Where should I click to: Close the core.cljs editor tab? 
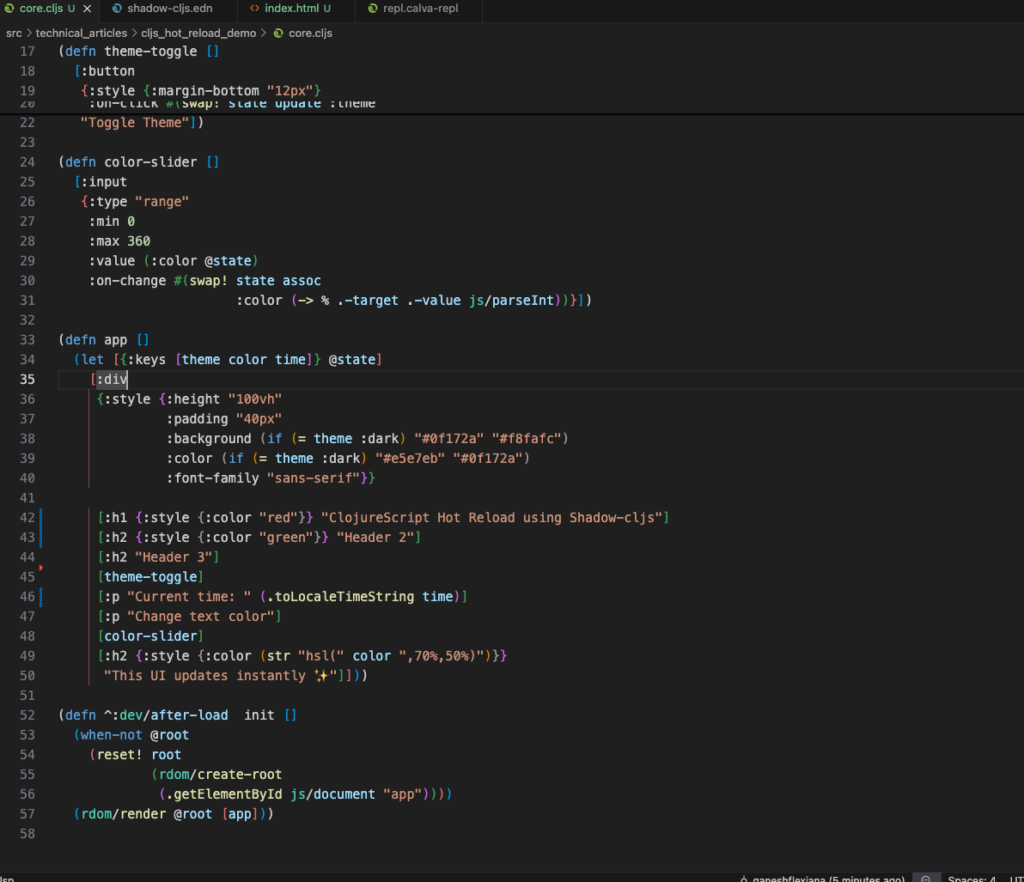[x=87, y=9]
